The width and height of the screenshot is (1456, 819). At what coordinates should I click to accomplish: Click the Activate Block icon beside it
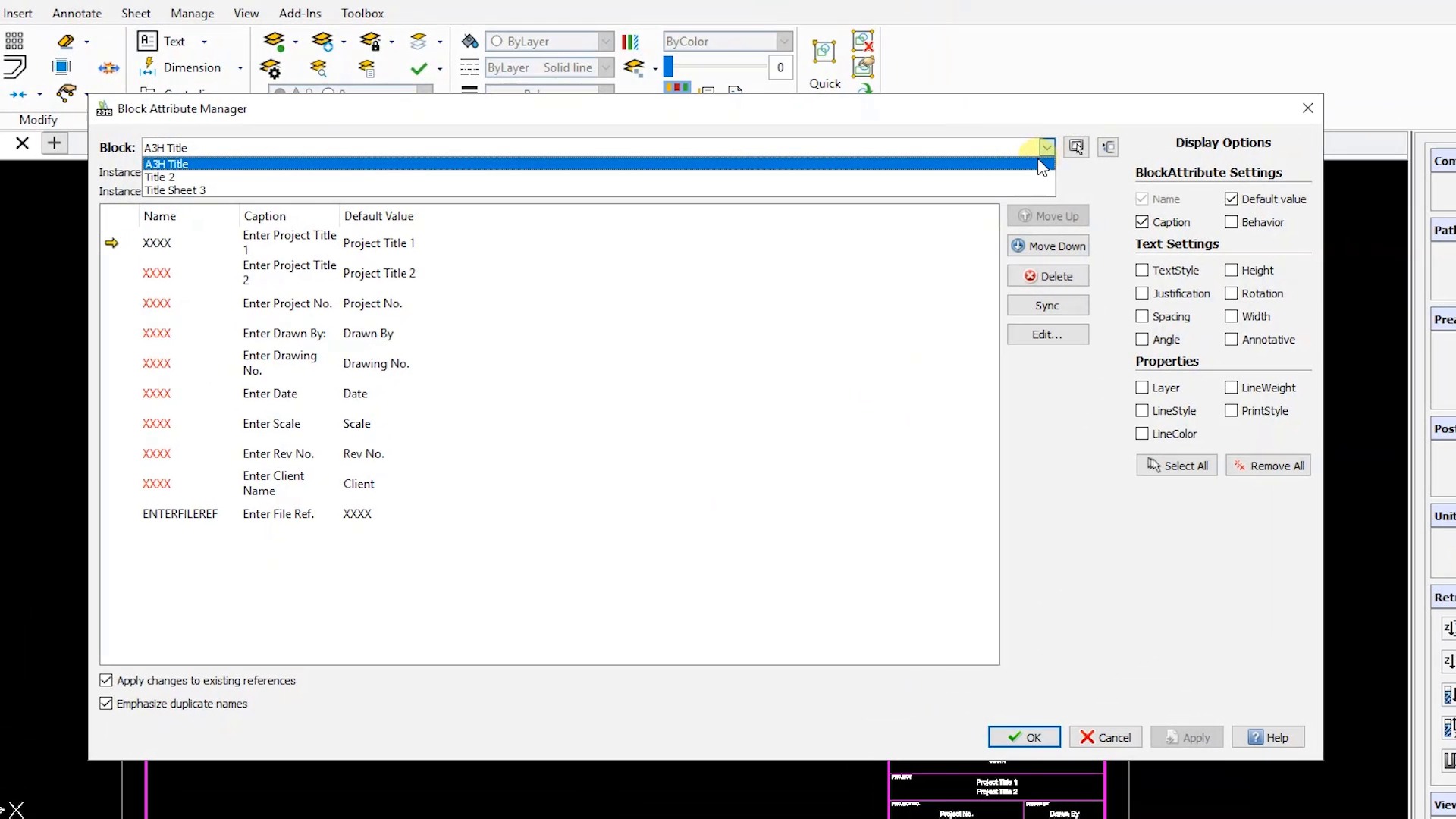pos(1108,146)
